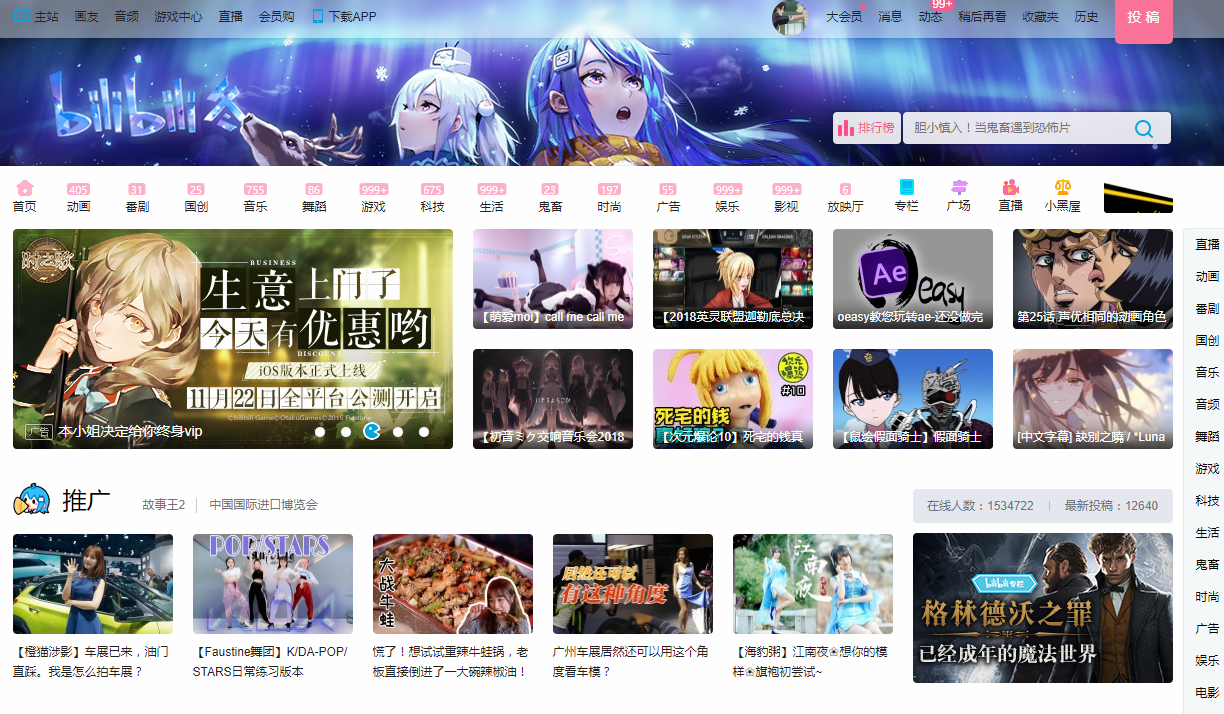Open the 假面骑士 video thumbnail
The image size is (1224, 714).
(x=913, y=399)
